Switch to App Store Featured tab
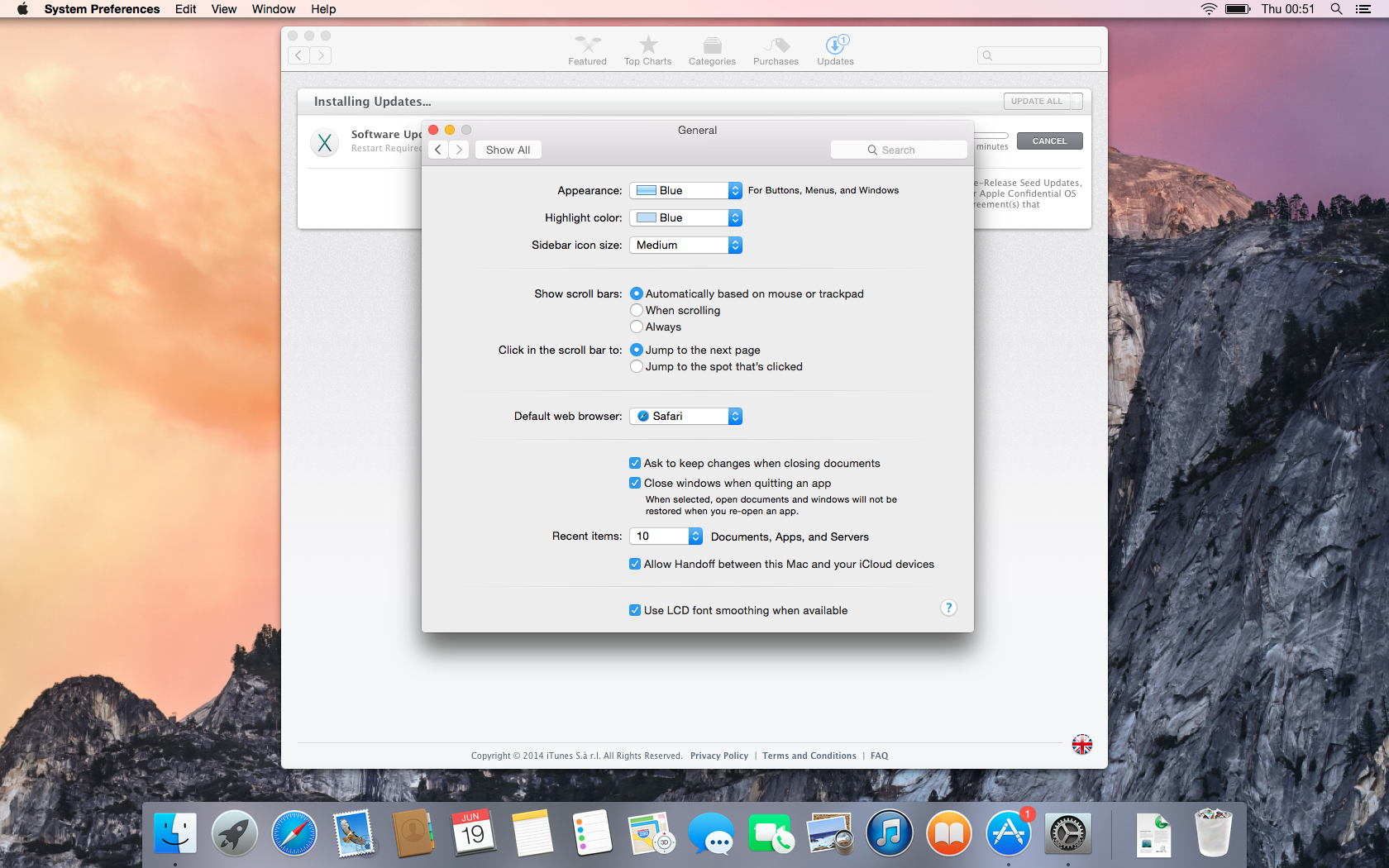 click(x=587, y=50)
